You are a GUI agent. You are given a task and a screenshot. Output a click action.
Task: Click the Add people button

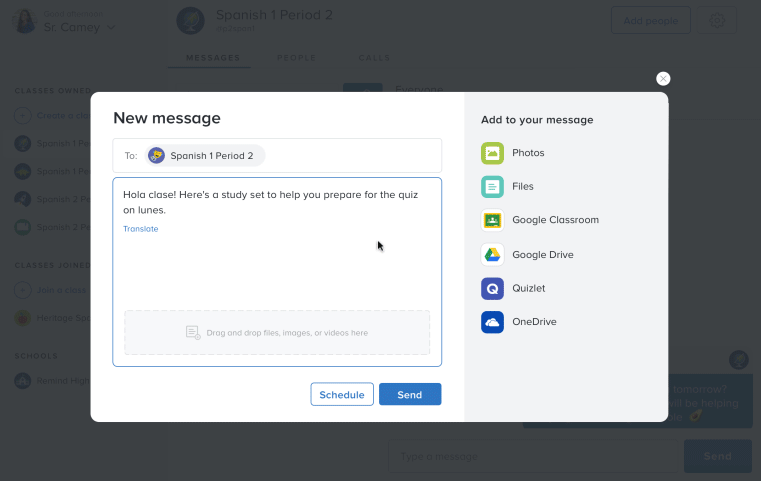tap(650, 20)
